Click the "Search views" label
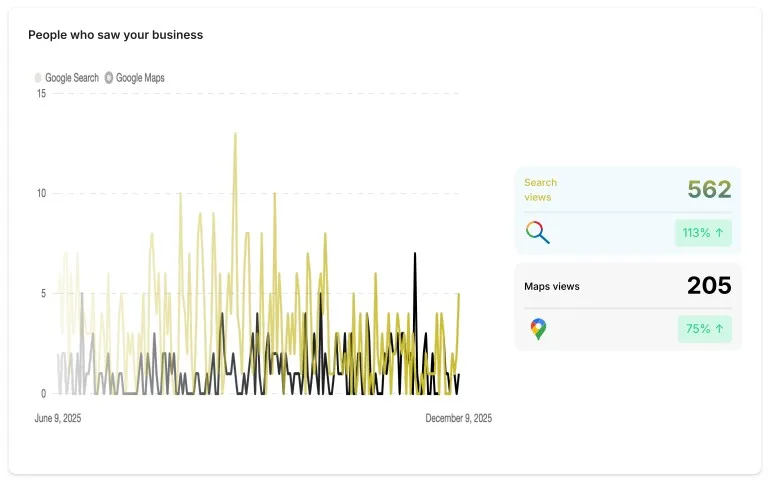Viewport: 770px width, 483px height. pos(541,190)
